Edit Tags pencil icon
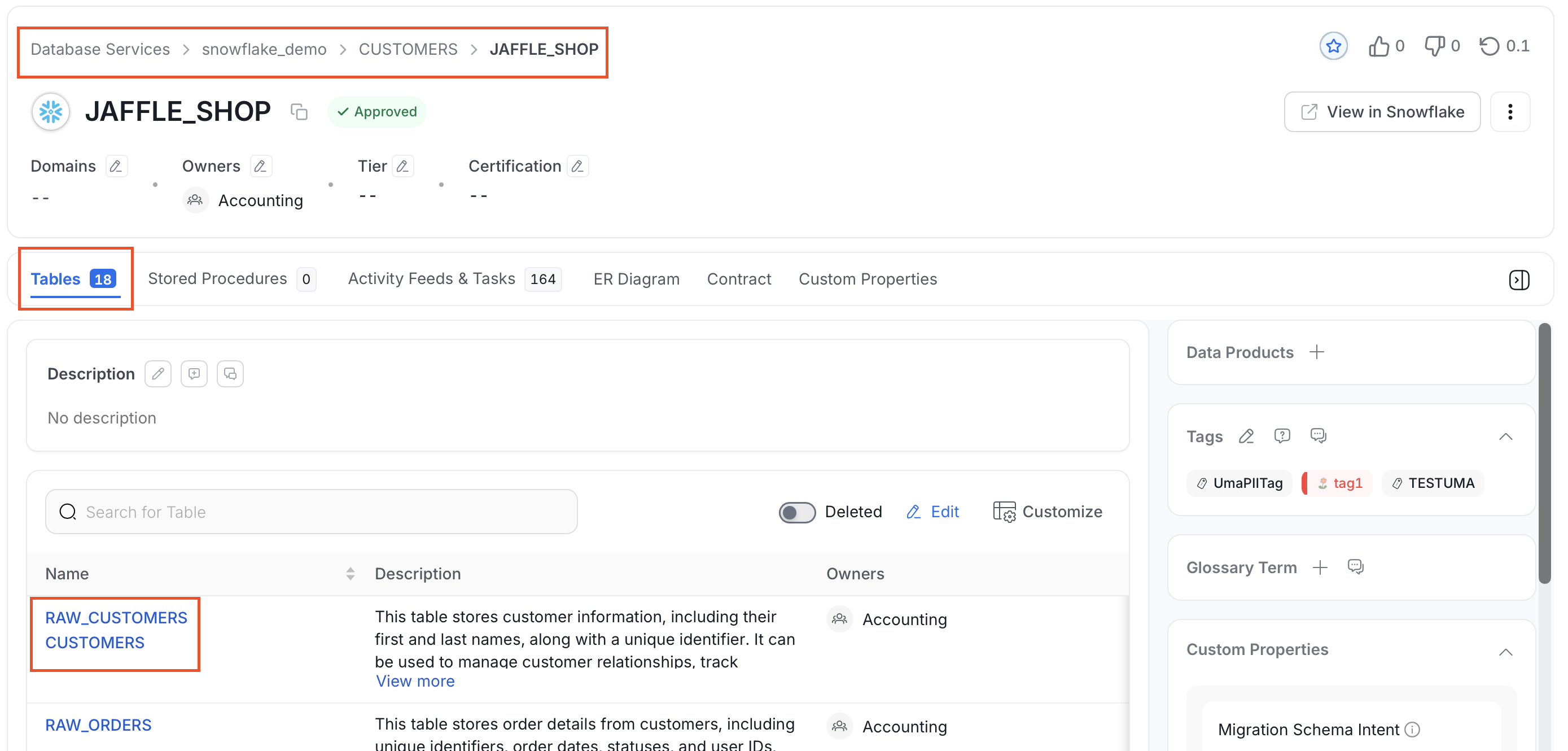The image size is (1568, 751). 1246,436
